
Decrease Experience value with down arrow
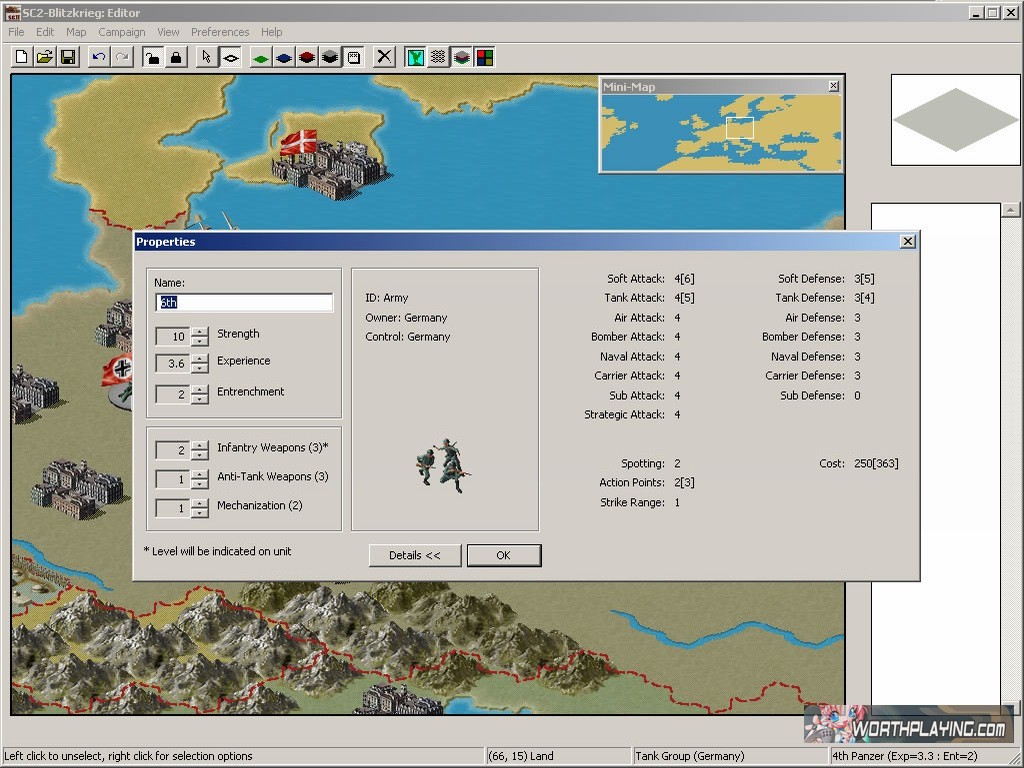[200, 368]
